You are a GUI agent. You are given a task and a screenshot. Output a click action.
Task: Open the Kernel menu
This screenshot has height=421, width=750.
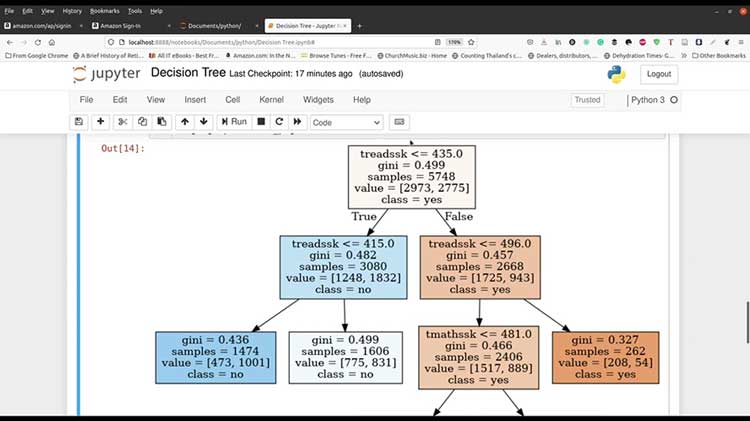coord(271,100)
